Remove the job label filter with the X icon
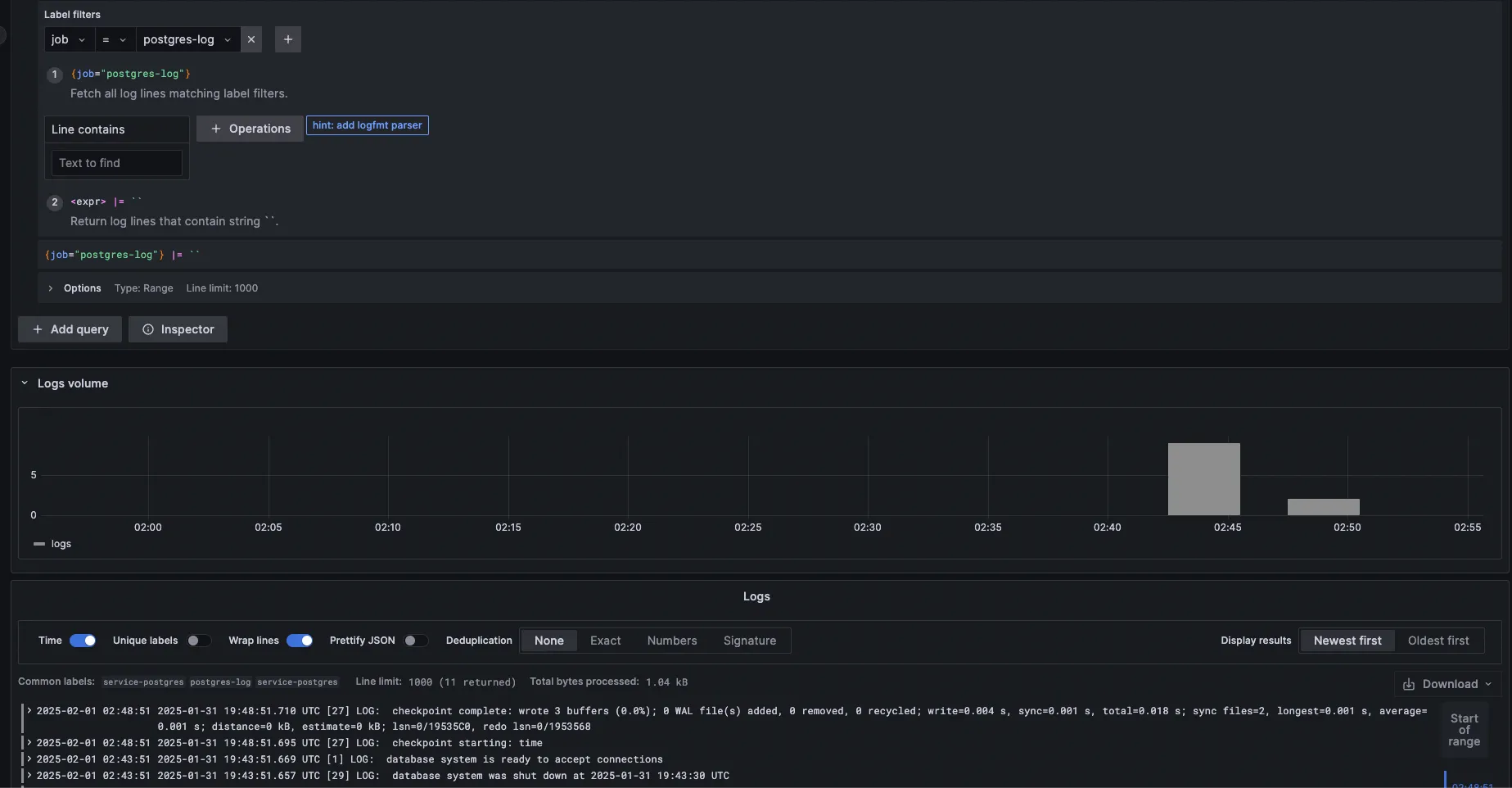This screenshot has width=1512, height=788. click(251, 39)
